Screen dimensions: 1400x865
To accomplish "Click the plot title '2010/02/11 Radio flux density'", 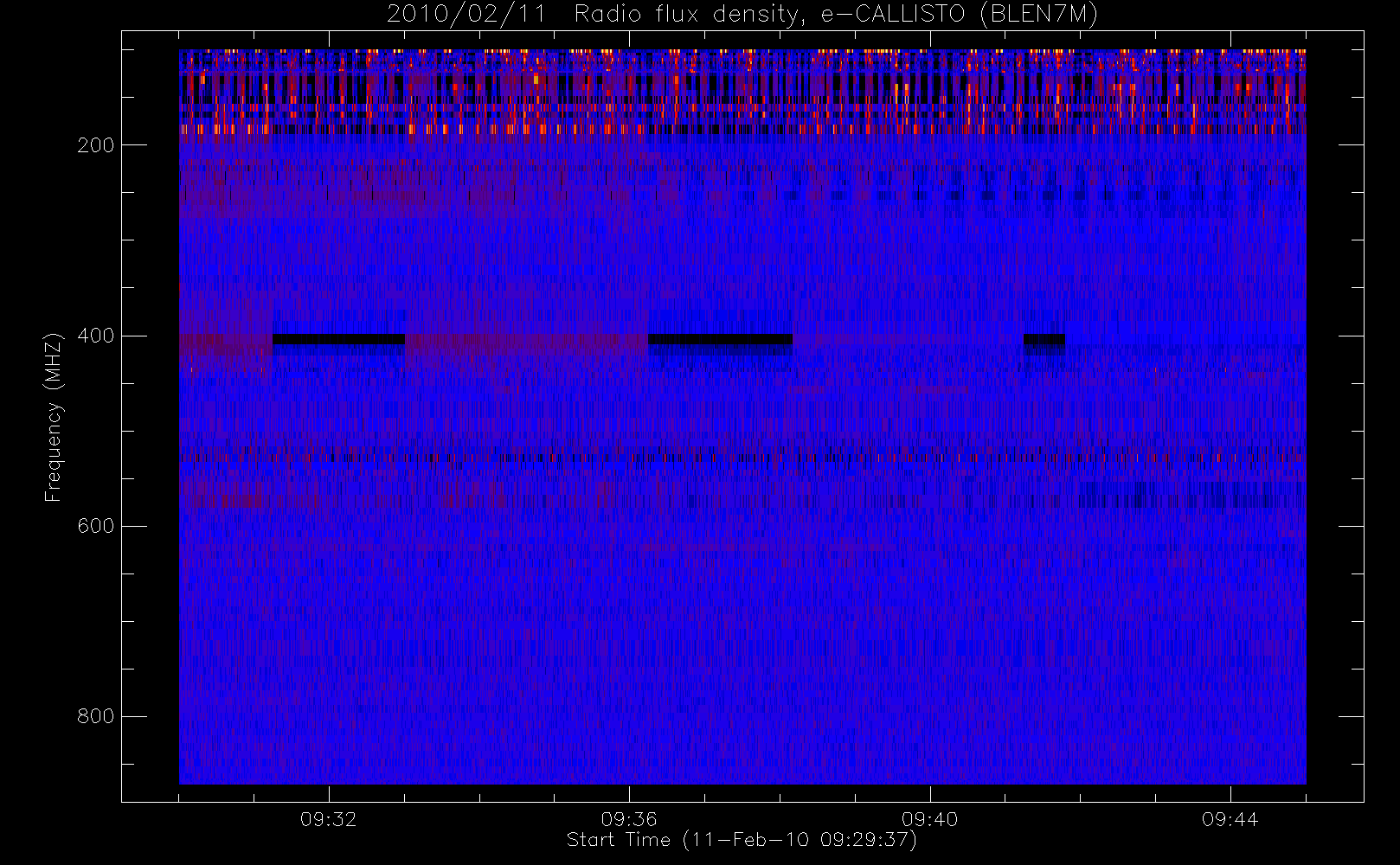I will click(x=742, y=14).
